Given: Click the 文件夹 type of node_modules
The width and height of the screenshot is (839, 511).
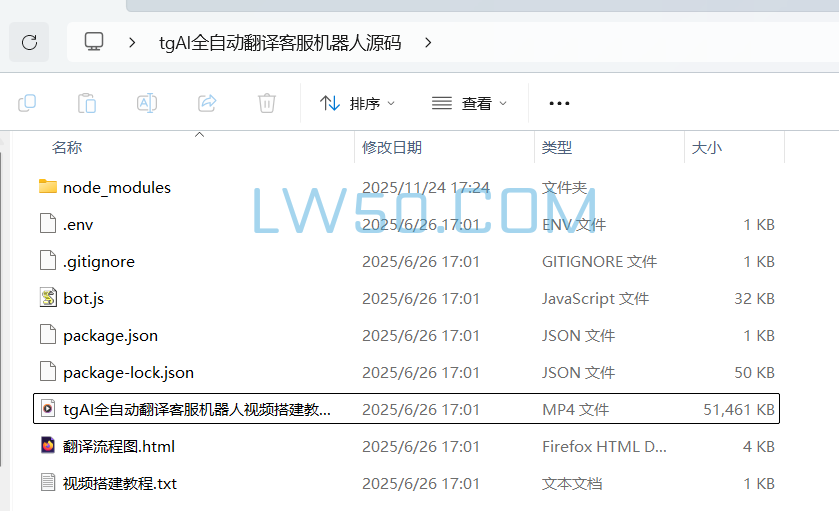Looking at the screenshot, I should click(565, 187).
